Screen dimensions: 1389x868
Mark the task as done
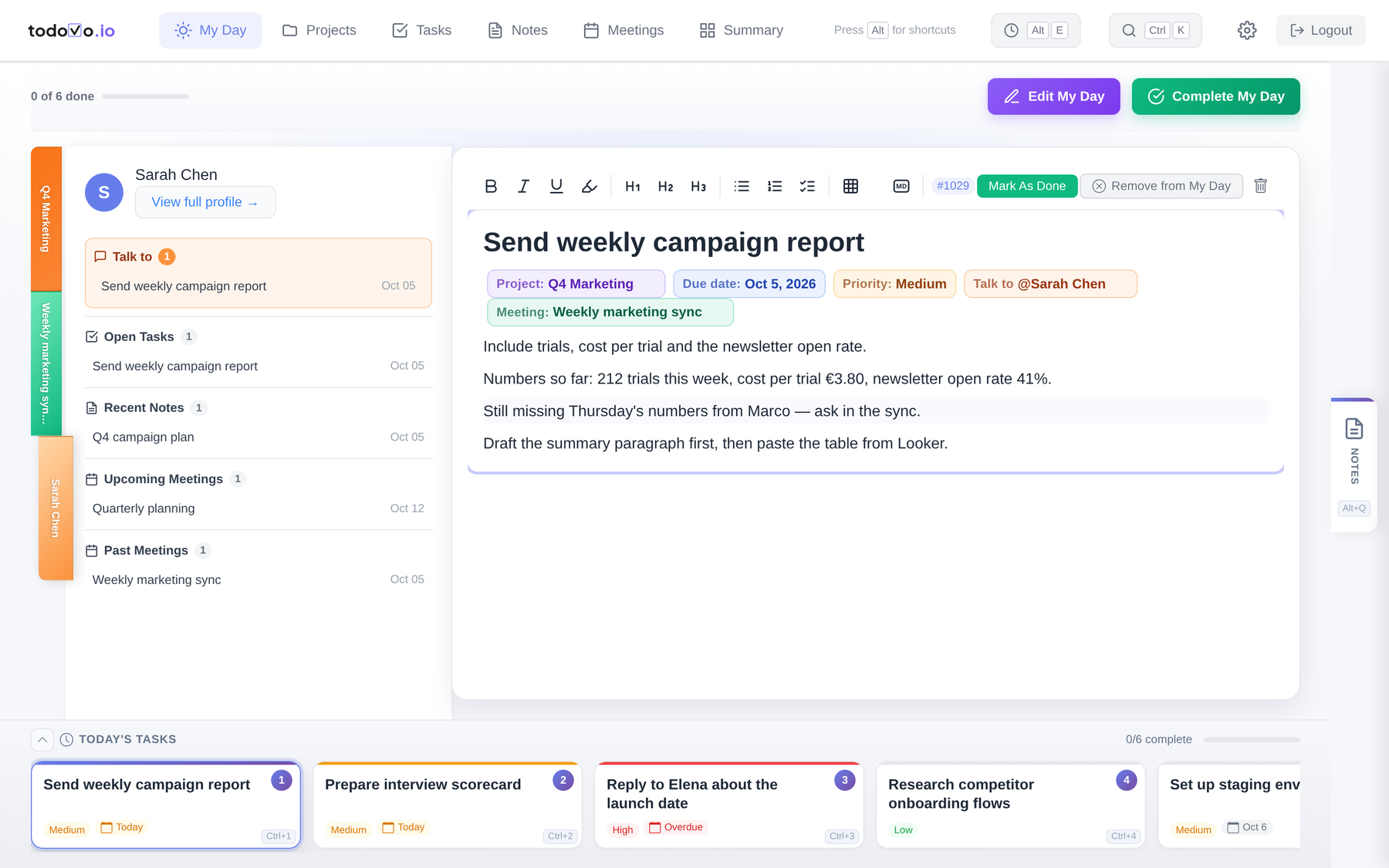click(1026, 186)
